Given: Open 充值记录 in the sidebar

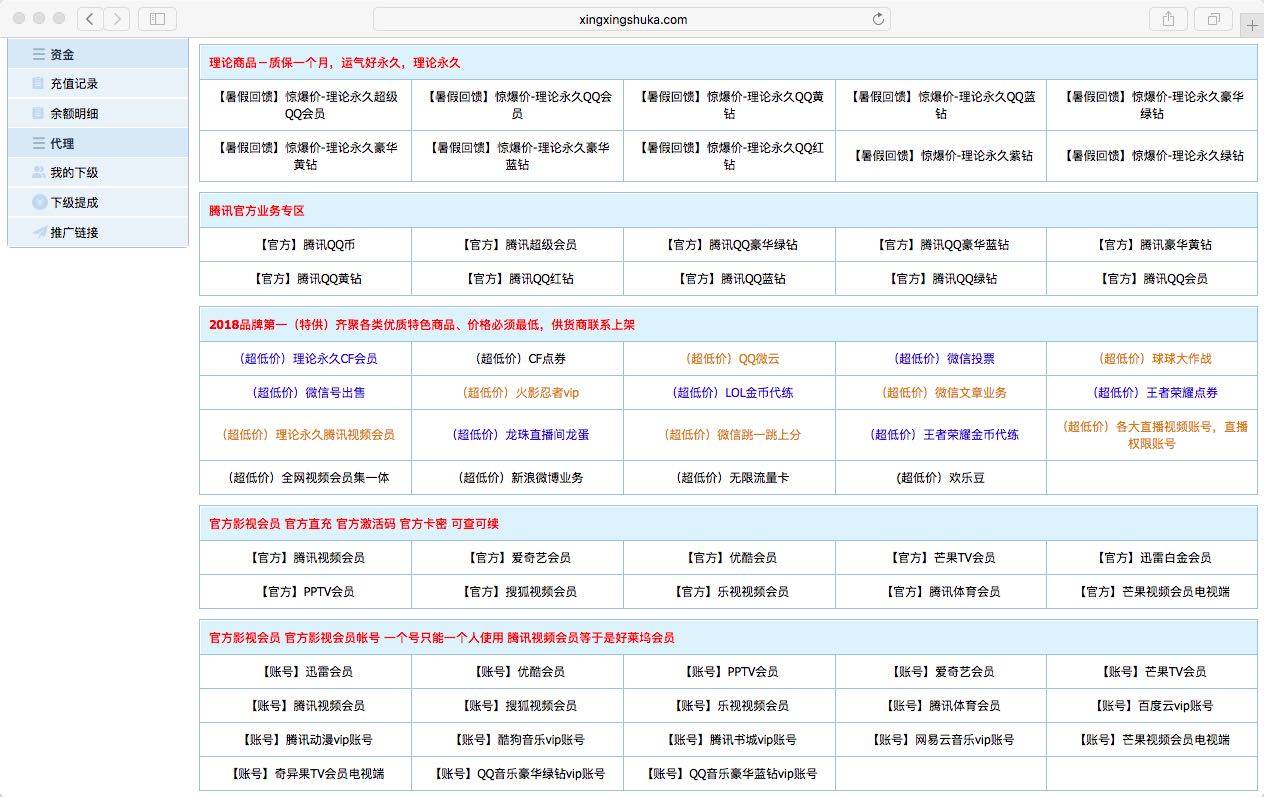Looking at the screenshot, I should coord(74,84).
